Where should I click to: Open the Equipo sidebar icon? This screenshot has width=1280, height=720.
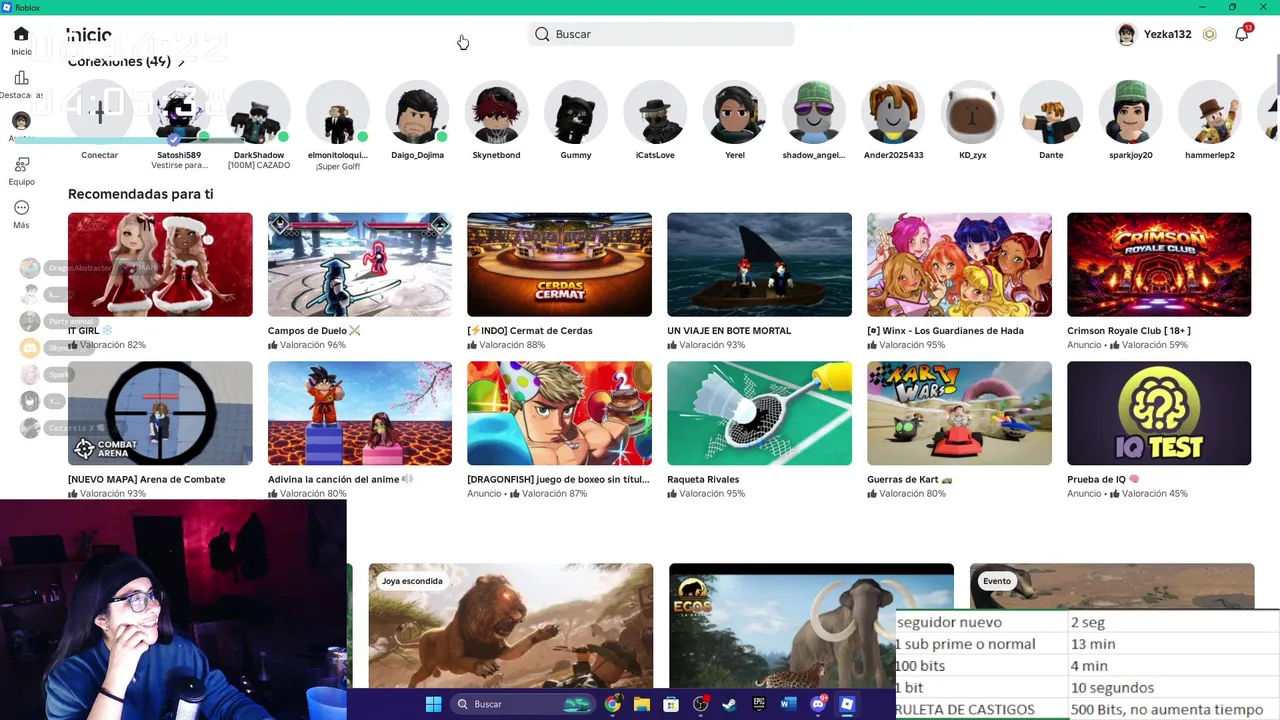pyautogui.click(x=21, y=164)
